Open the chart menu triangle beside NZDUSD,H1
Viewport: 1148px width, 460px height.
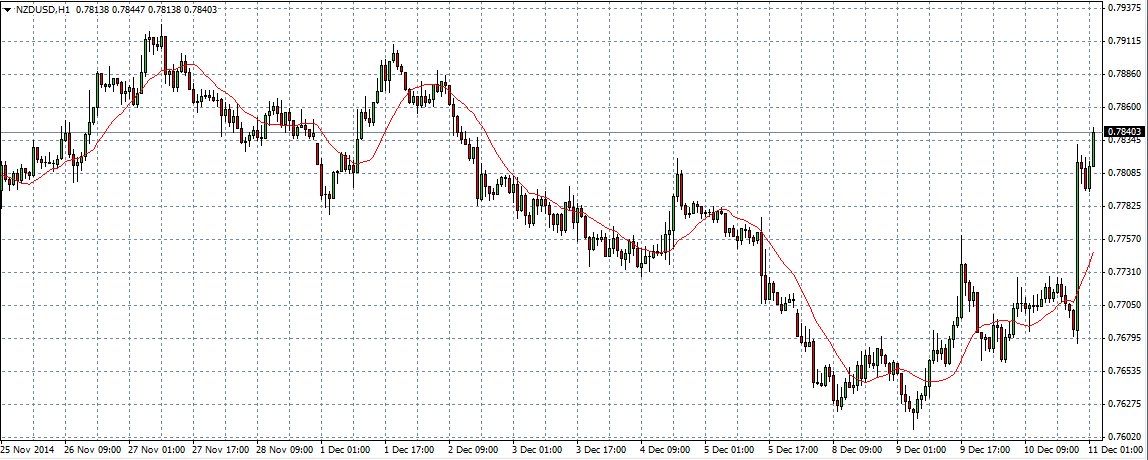coord(6,9)
